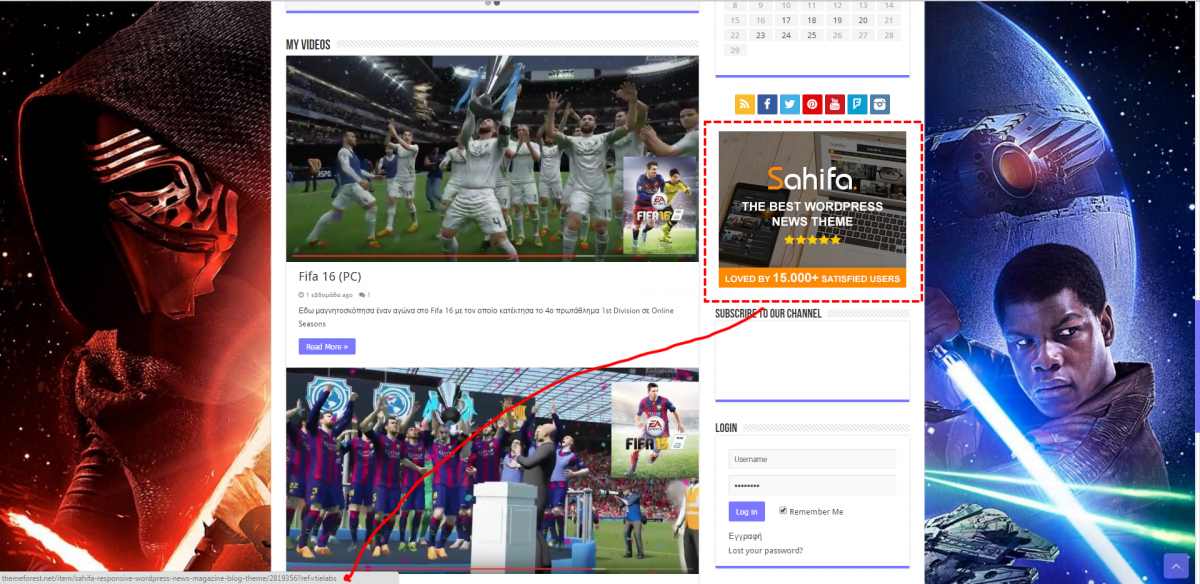Screen dimensions: 1200x584
Task: Select calendar day 23
Action: (761, 35)
